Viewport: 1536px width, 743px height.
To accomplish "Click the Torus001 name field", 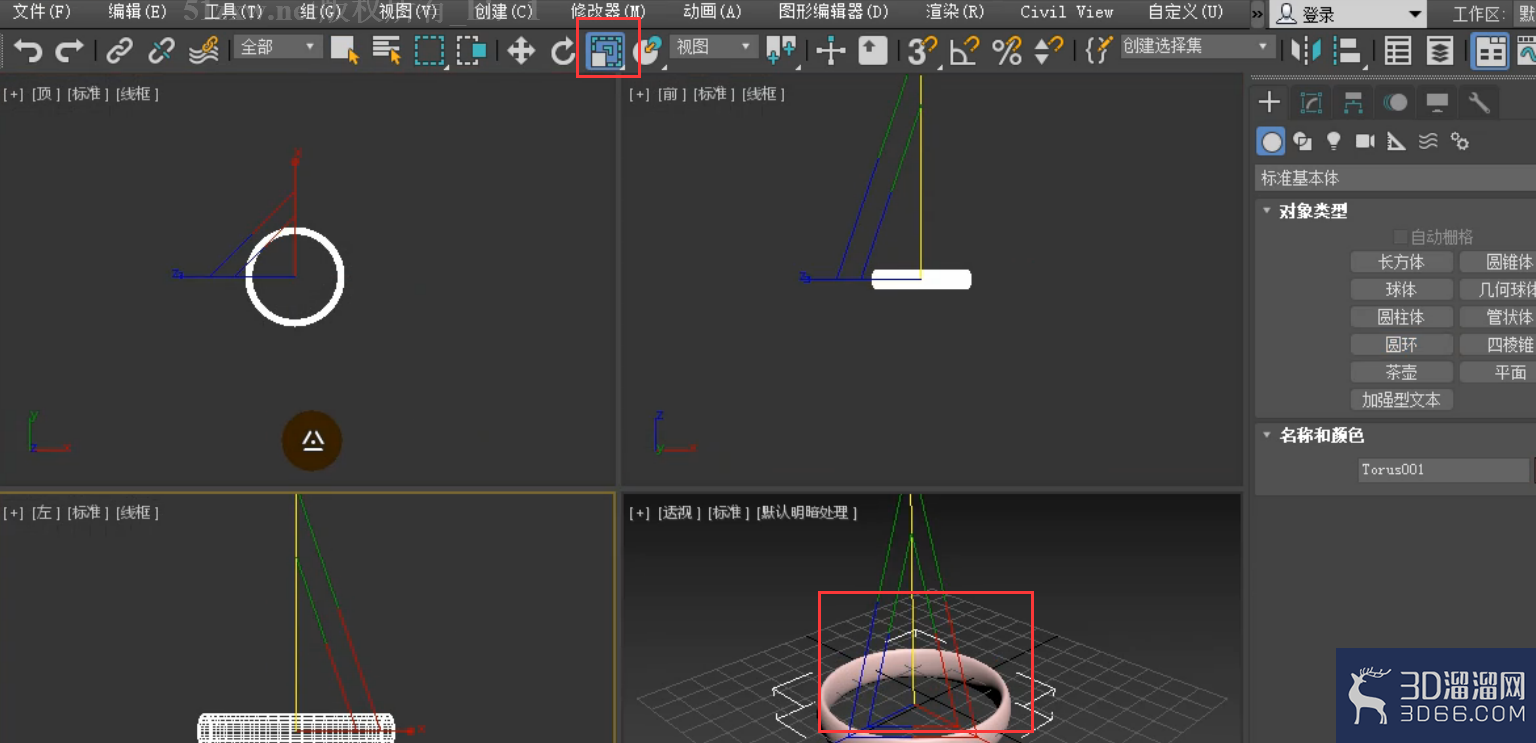I will (1444, 469).
